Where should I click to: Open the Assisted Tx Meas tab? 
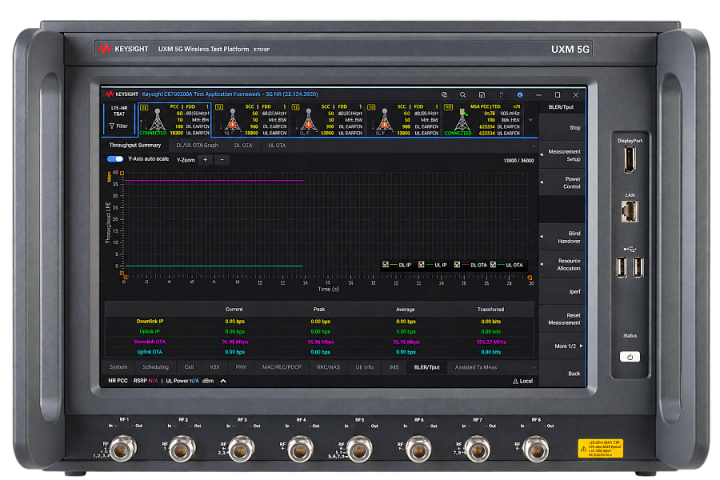click(476, 367)
